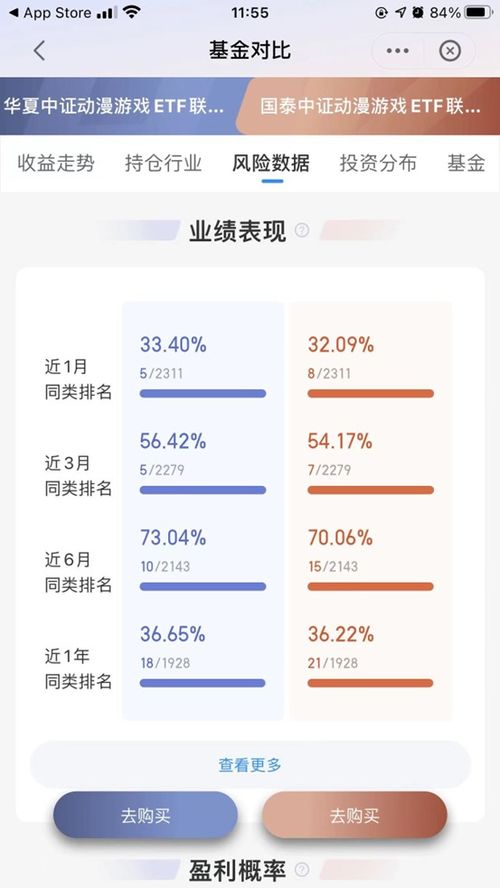The image size is (500, 888).
Task: Expand 查看更多 to show more data
Action: coord(250,765)
